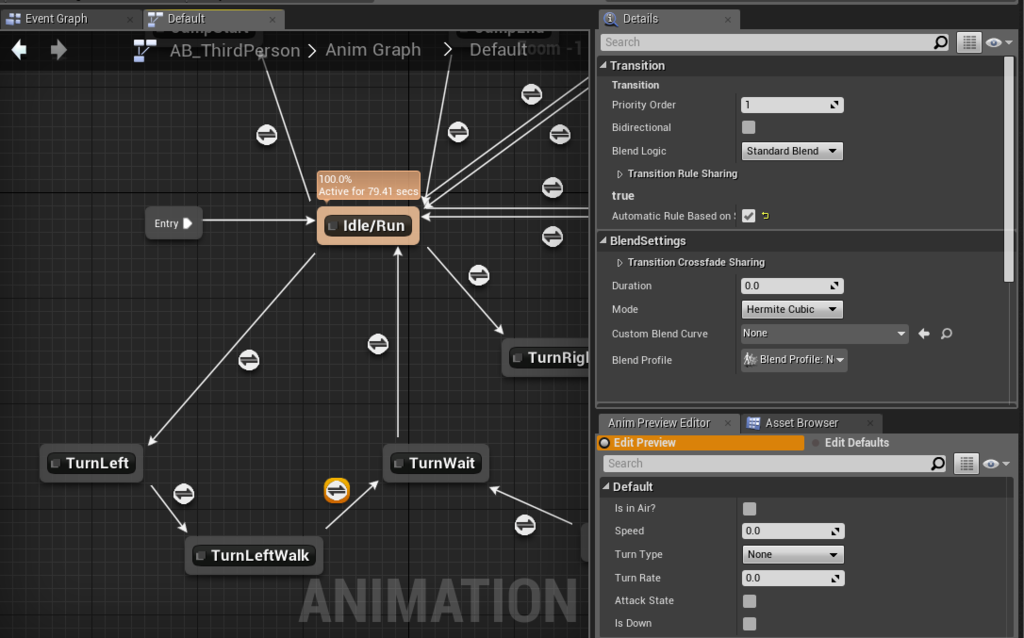The image size is (1024, 638).
Task: Open Details panel eye view options
Action: (x=999, y=42)
